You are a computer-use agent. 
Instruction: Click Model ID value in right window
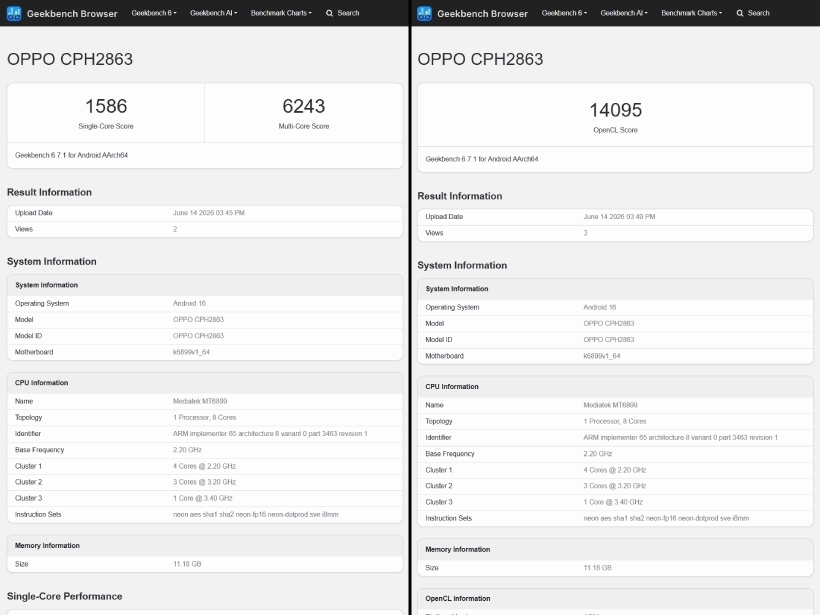(x=609, y=339)
